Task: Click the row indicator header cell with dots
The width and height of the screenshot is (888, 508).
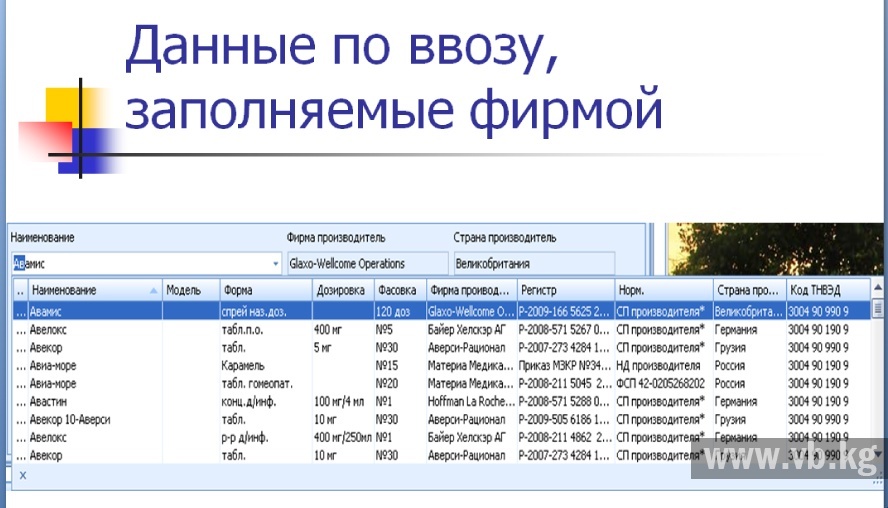Action: [x=20, y=291]
